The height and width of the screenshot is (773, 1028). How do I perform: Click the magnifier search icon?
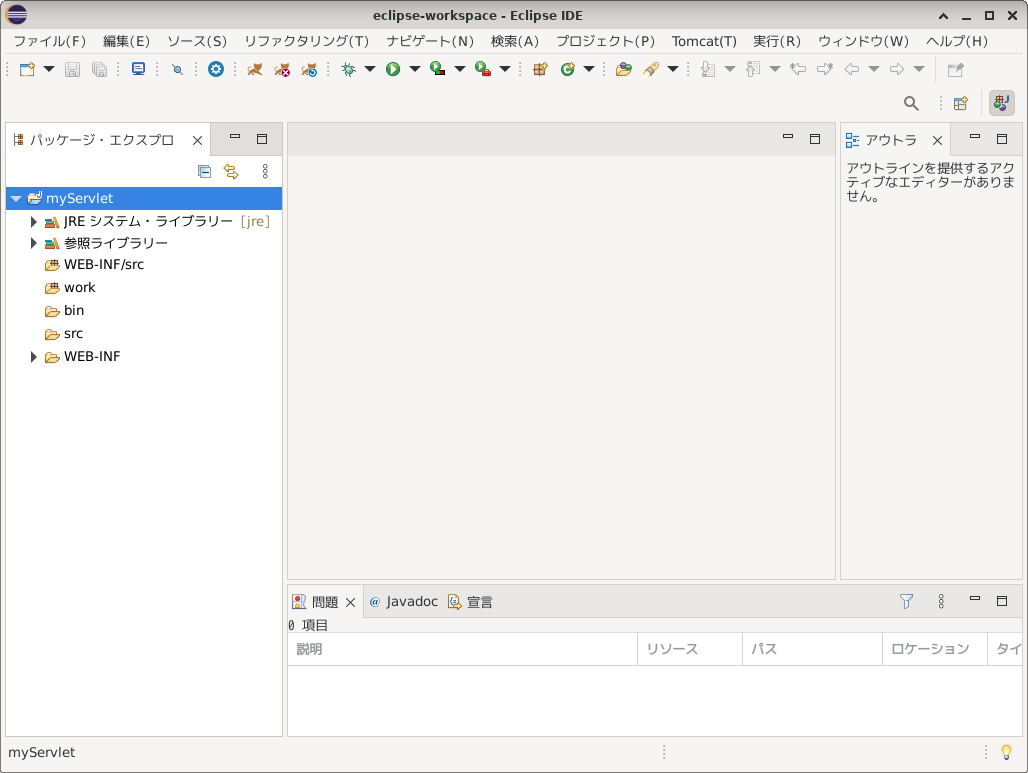tap(911, 103)
